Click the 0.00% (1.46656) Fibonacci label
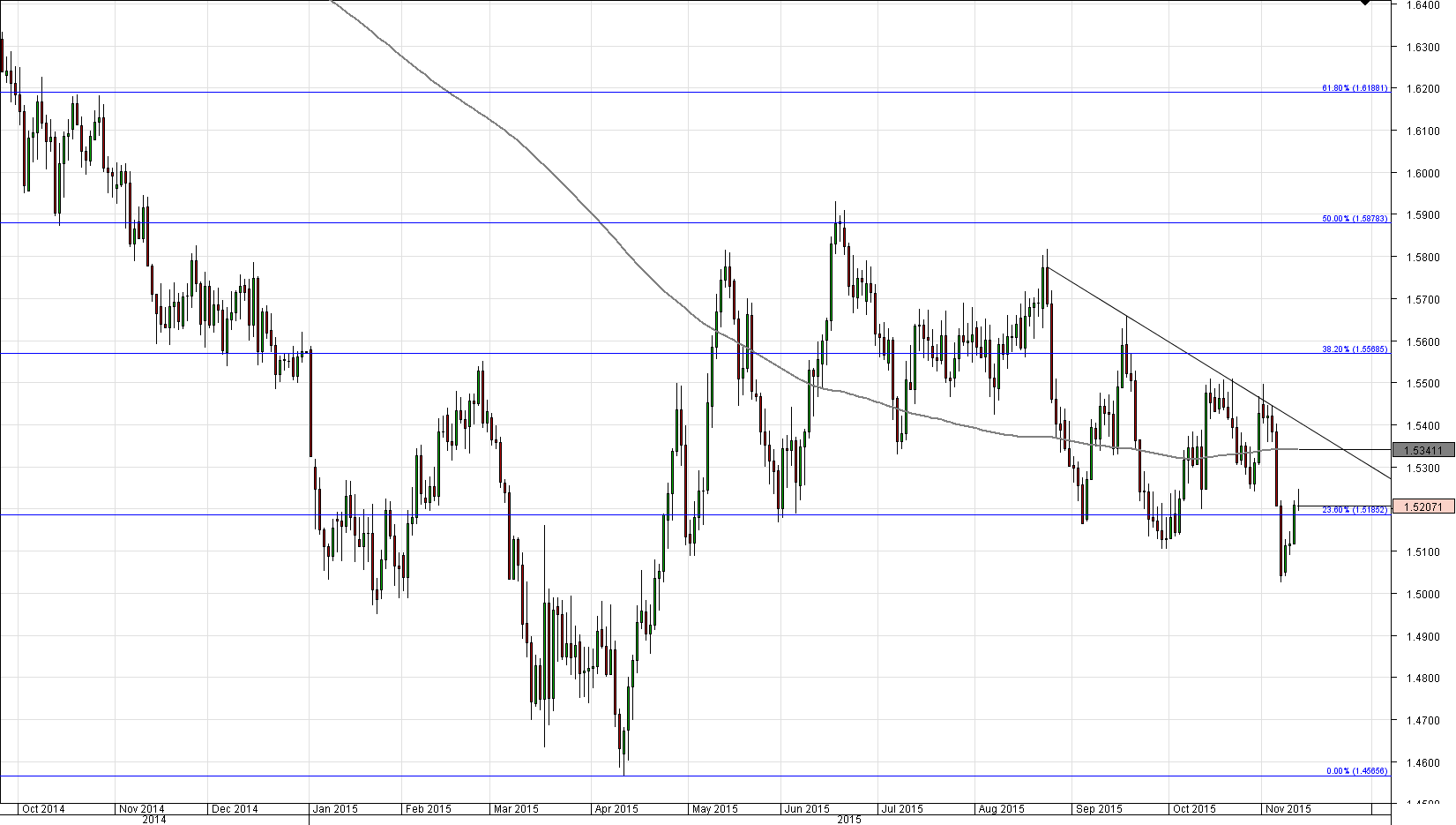The width and height of the screenshot is (1456, 825). click(x=1357, y=771)
